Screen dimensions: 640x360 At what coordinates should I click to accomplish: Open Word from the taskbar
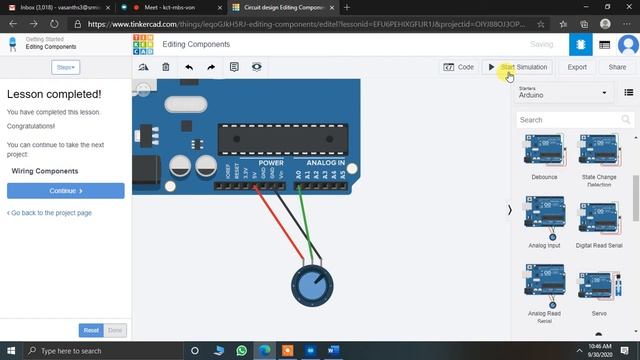tap(333, 351)
